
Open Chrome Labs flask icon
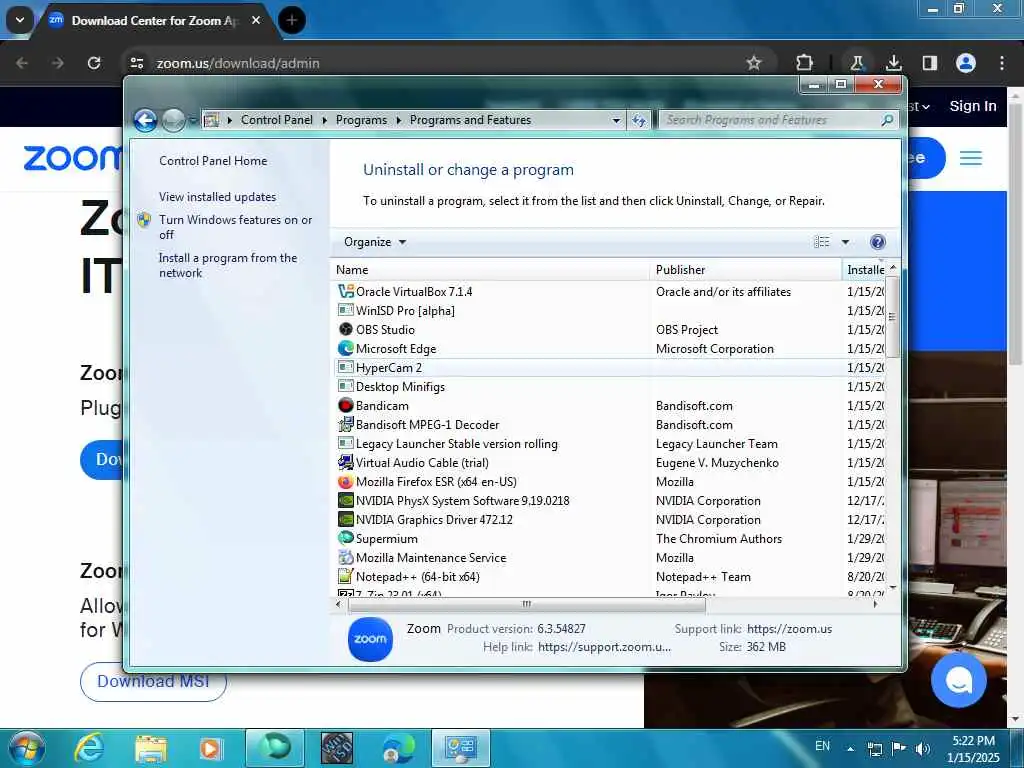(857, 63)
